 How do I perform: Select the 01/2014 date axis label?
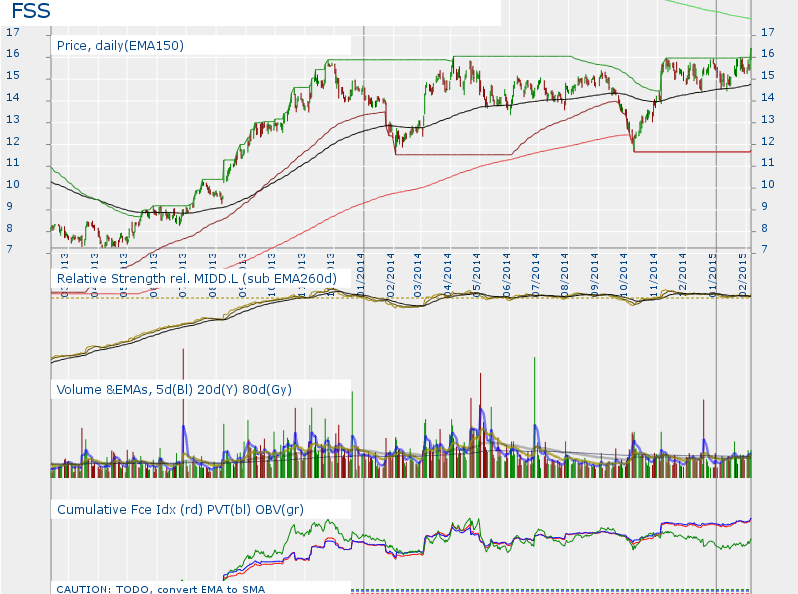tap(360, 275)
